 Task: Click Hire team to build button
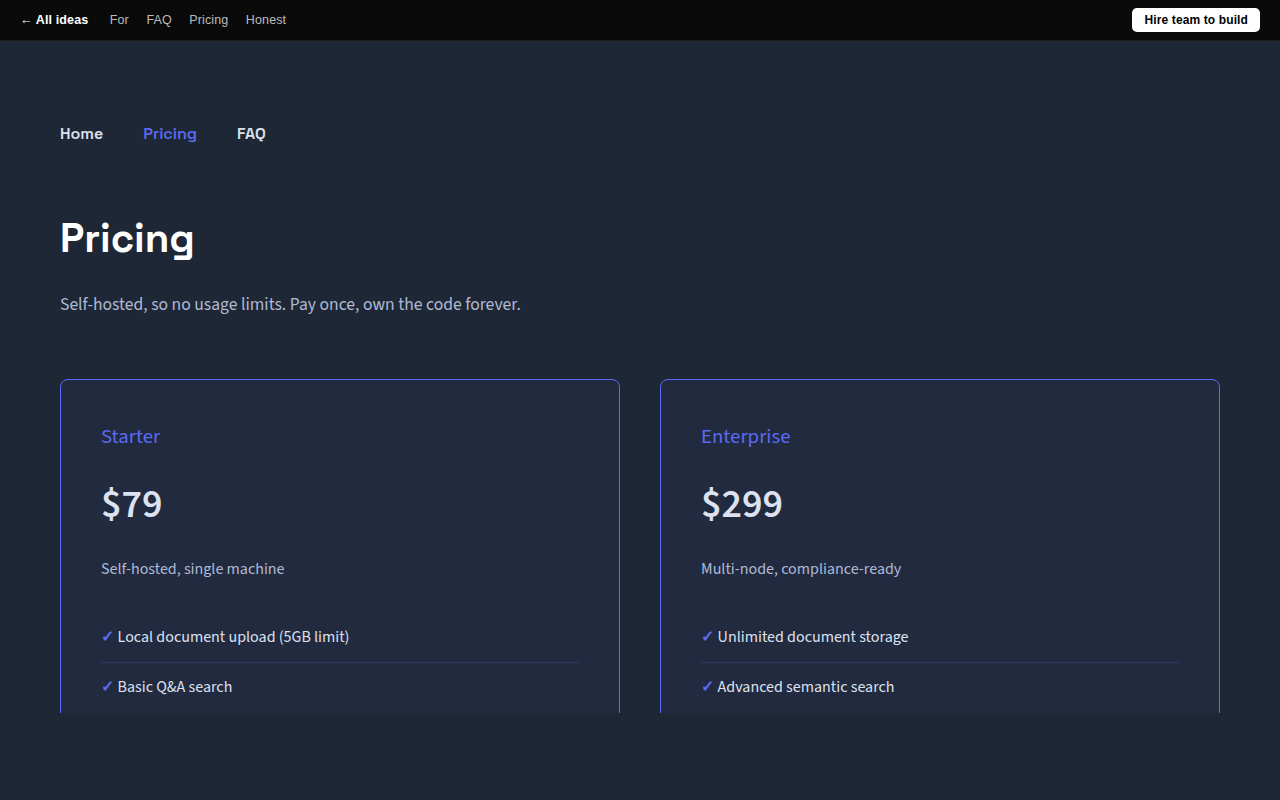click(1196, 20)
